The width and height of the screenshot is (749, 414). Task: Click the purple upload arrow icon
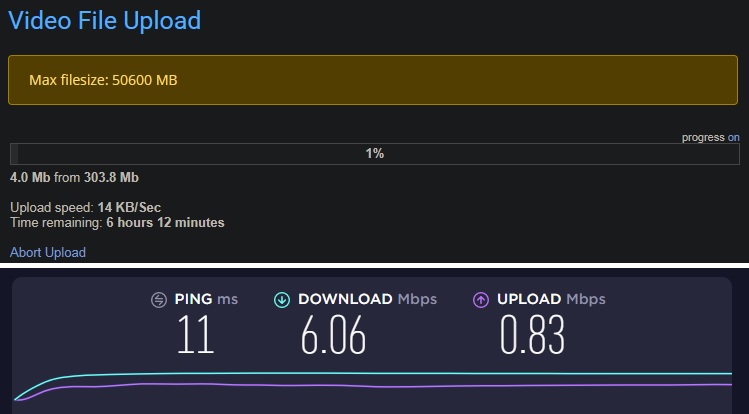coord(481,300)
